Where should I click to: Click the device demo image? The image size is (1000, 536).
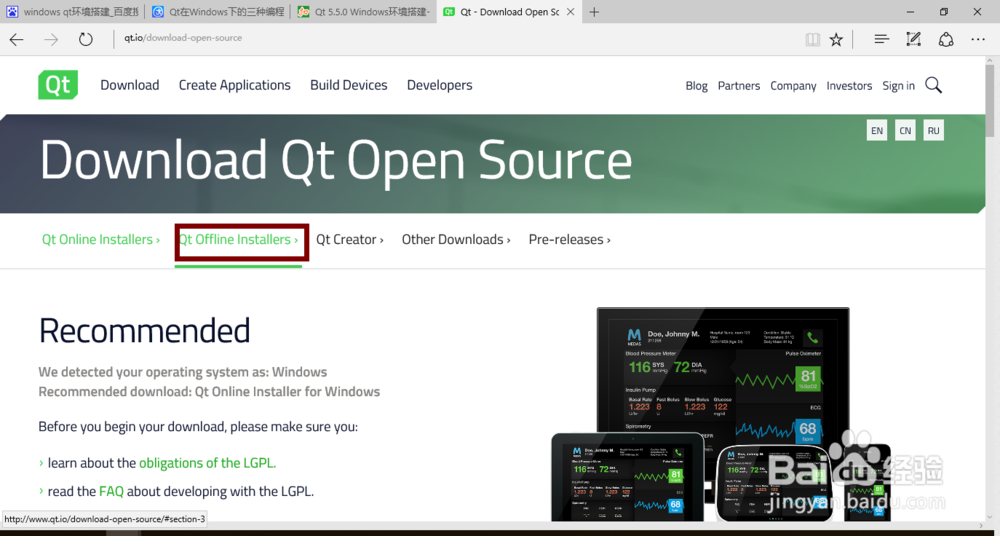(x=721, y=413)
